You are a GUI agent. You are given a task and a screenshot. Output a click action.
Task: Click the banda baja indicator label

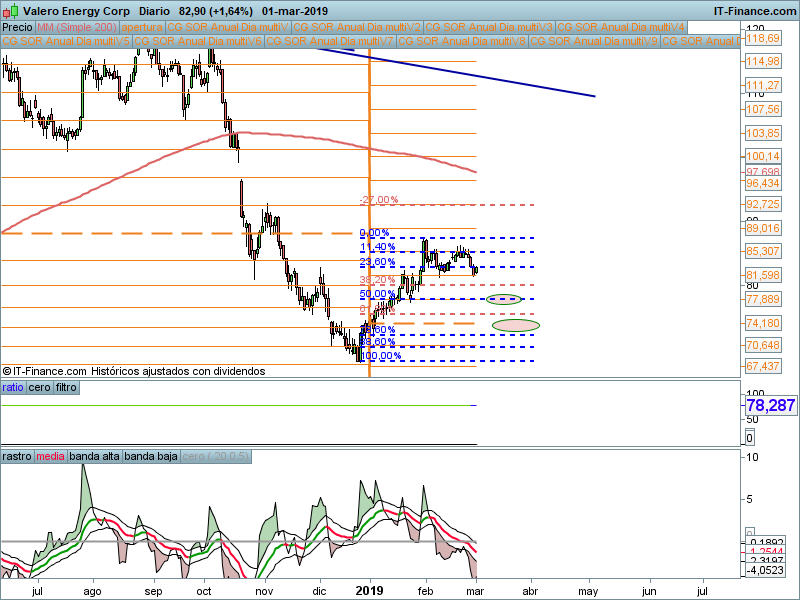pyautogui.click(x=151, y=456)
